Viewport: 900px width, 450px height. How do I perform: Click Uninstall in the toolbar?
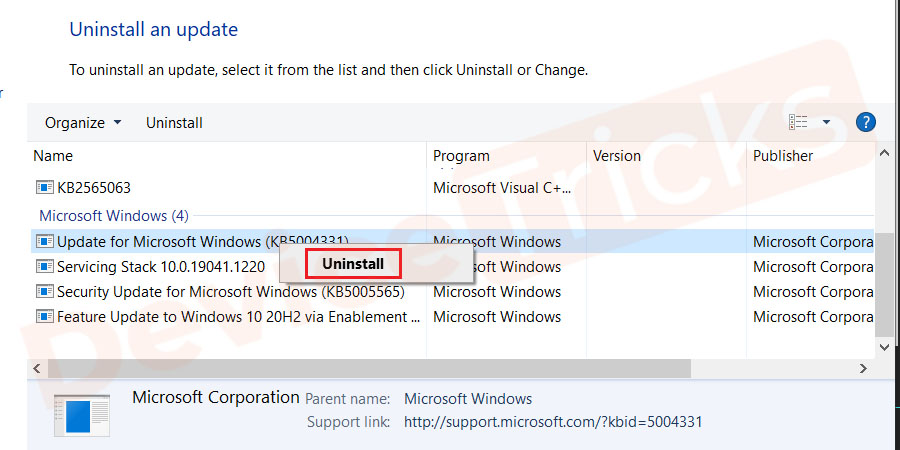pos(174,123)
